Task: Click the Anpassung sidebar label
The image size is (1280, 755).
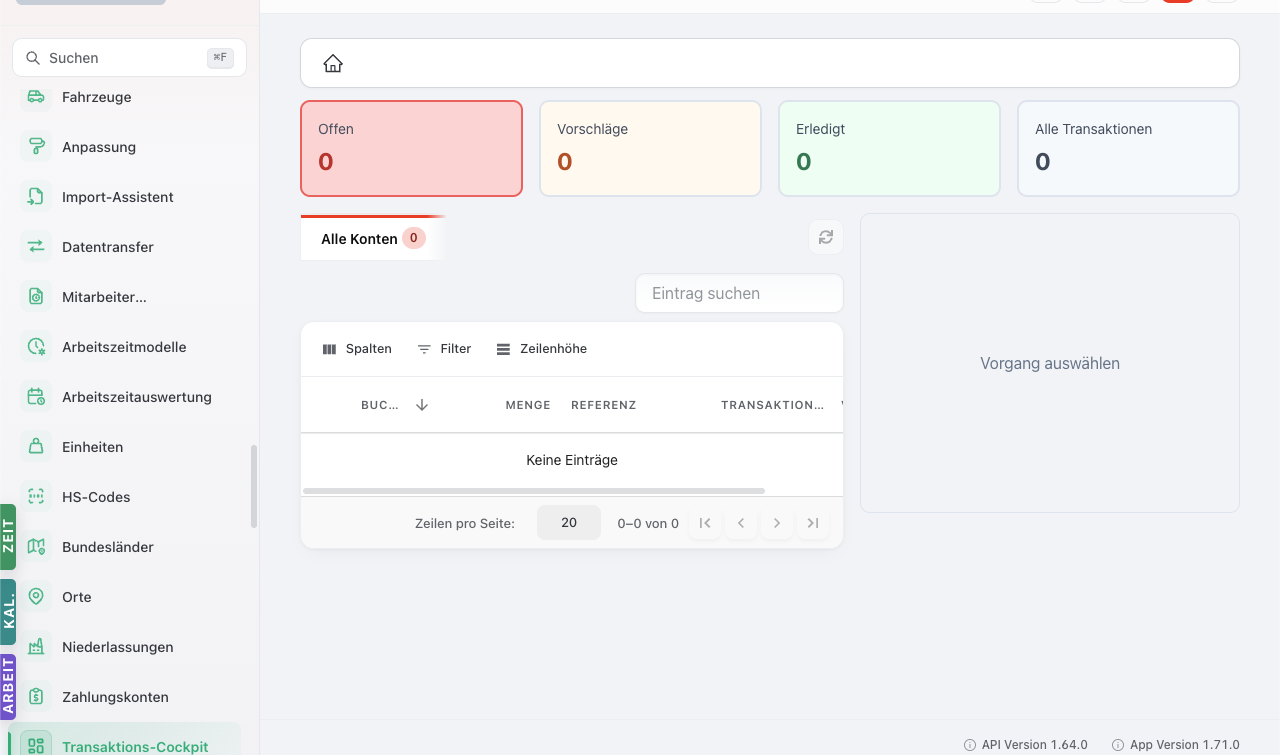Action: (99, 147)
